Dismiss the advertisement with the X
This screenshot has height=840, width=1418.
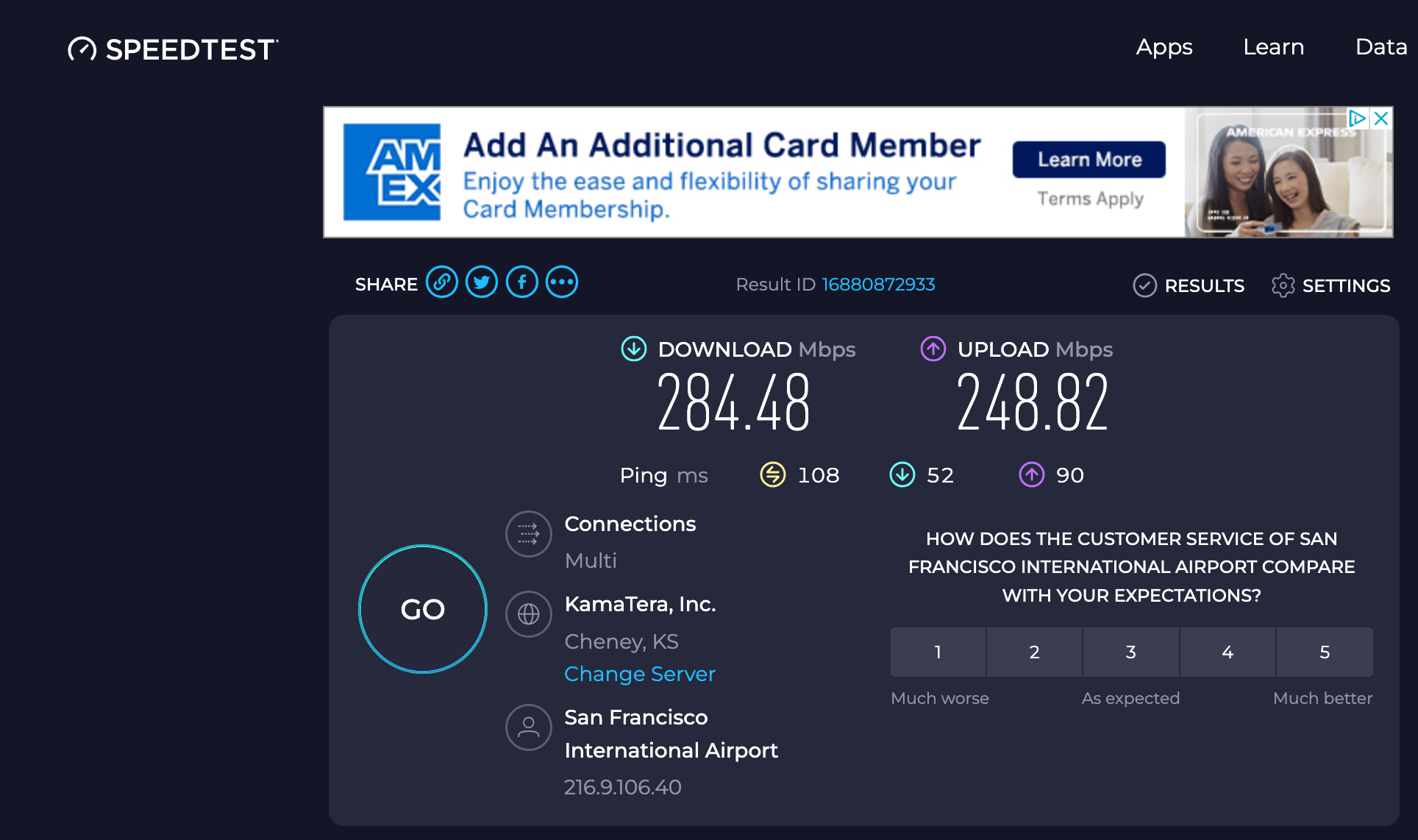[x=1381, y=118]
